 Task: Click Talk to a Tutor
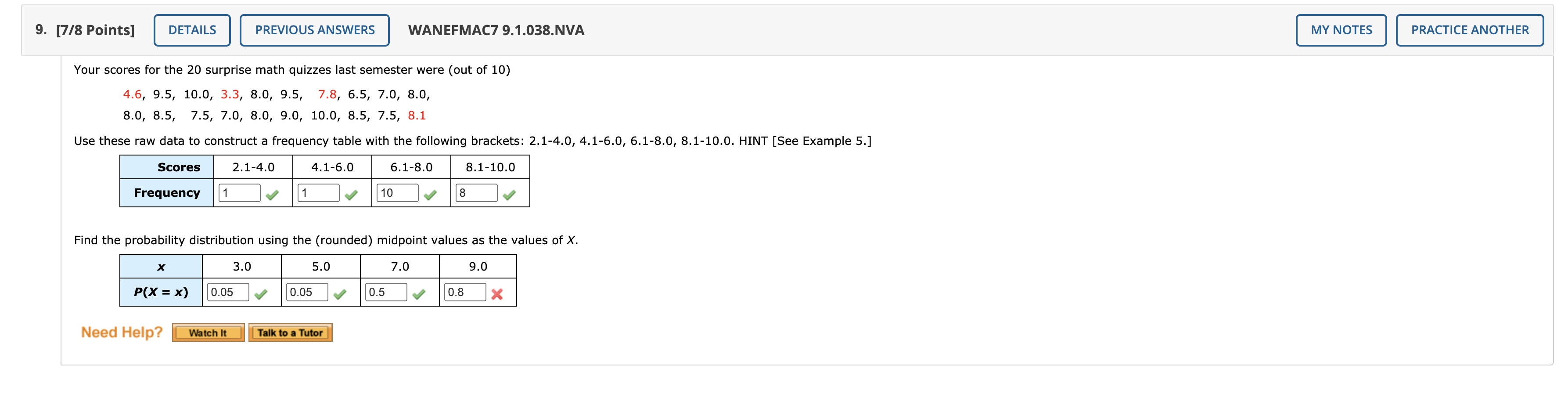click(290, 332)
